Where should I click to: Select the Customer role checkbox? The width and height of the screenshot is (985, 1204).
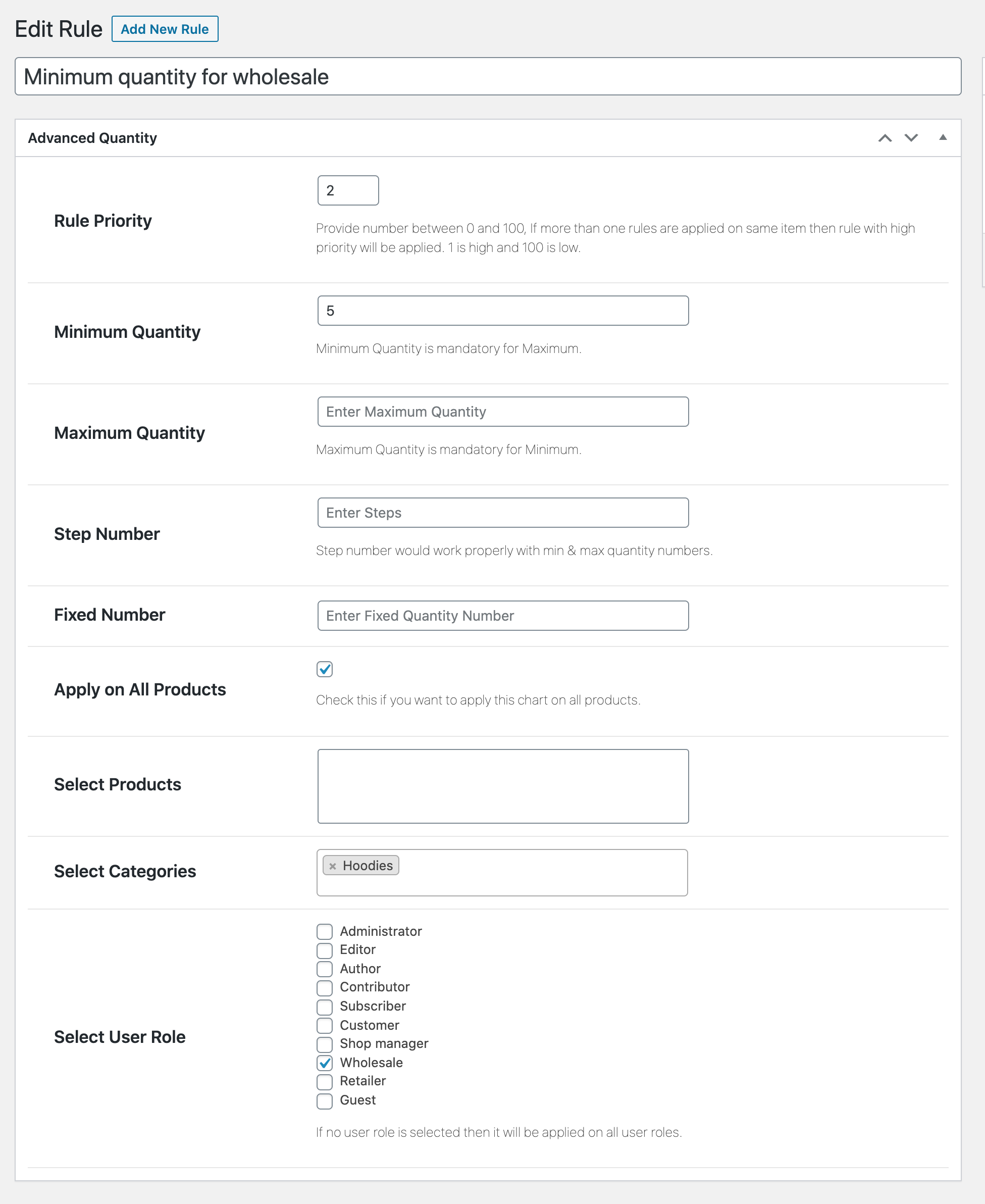tap(325, 1025)
